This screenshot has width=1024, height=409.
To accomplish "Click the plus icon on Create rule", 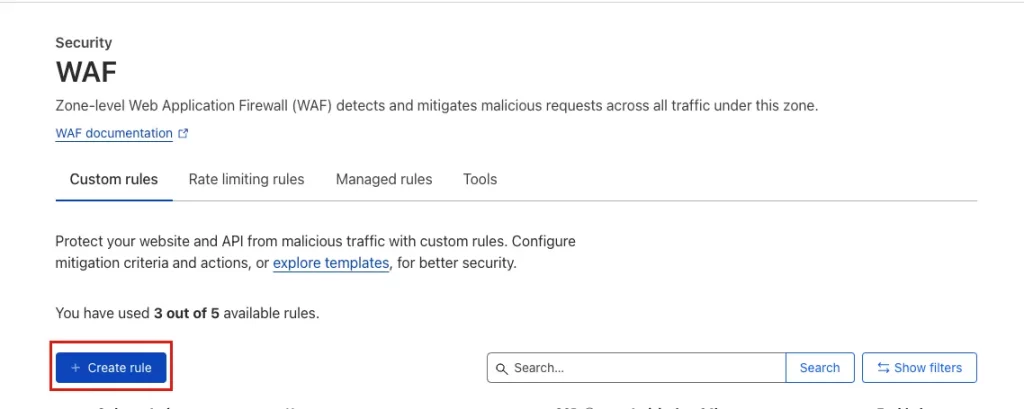I will pos(76,368).
